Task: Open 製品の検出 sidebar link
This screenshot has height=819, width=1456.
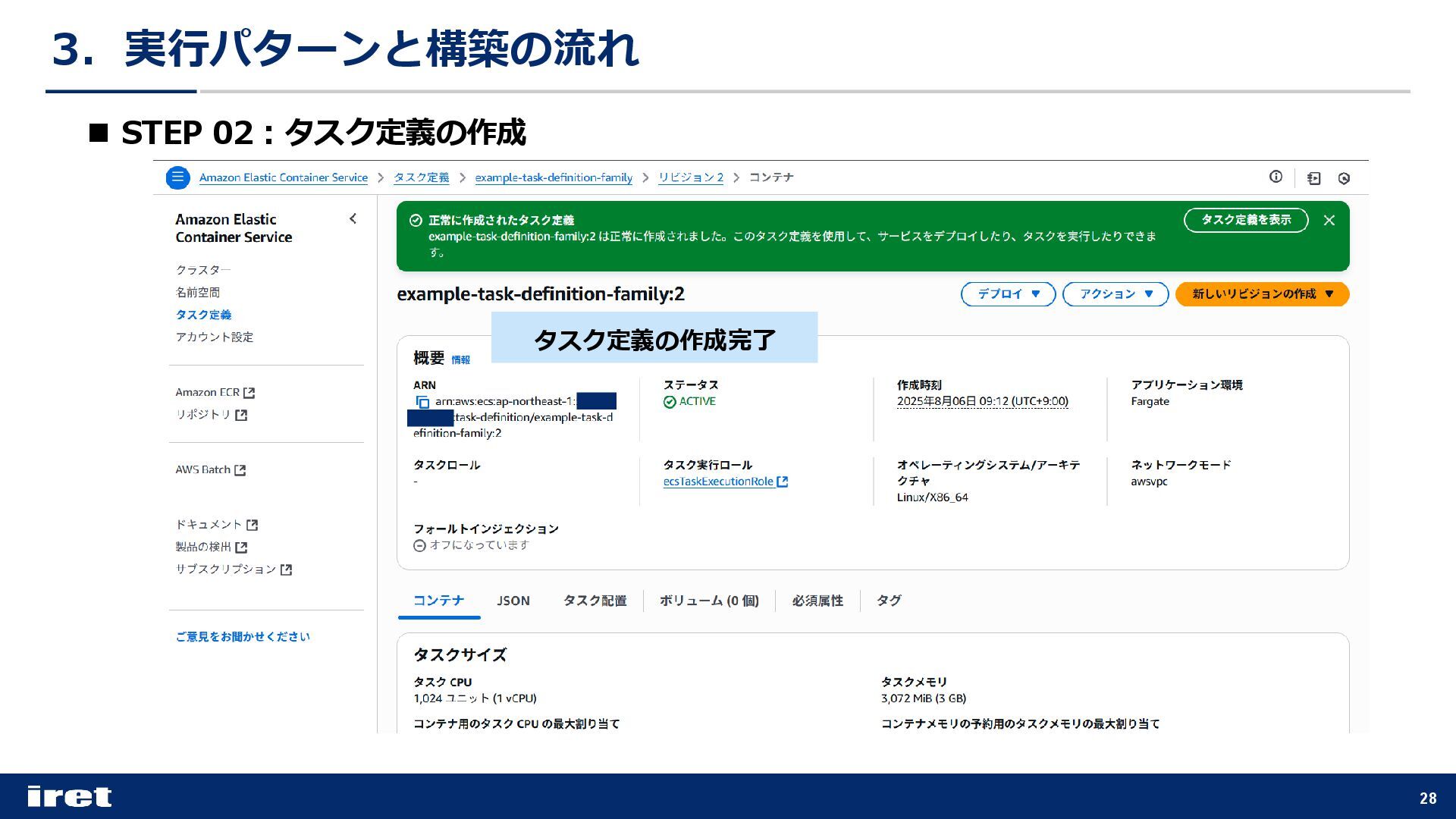Action: pyautogui.click(x=203, y=547)
